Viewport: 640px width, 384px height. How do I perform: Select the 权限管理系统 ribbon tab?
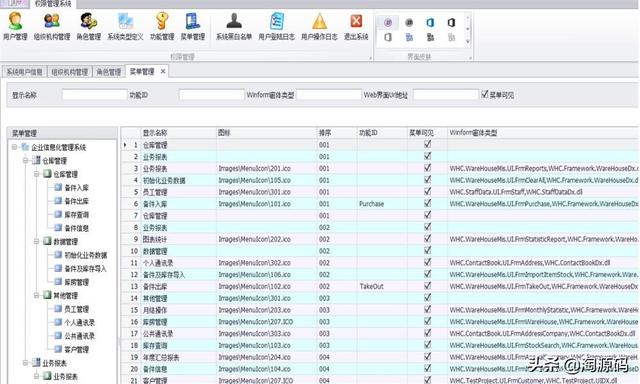(x=53, y=4)
